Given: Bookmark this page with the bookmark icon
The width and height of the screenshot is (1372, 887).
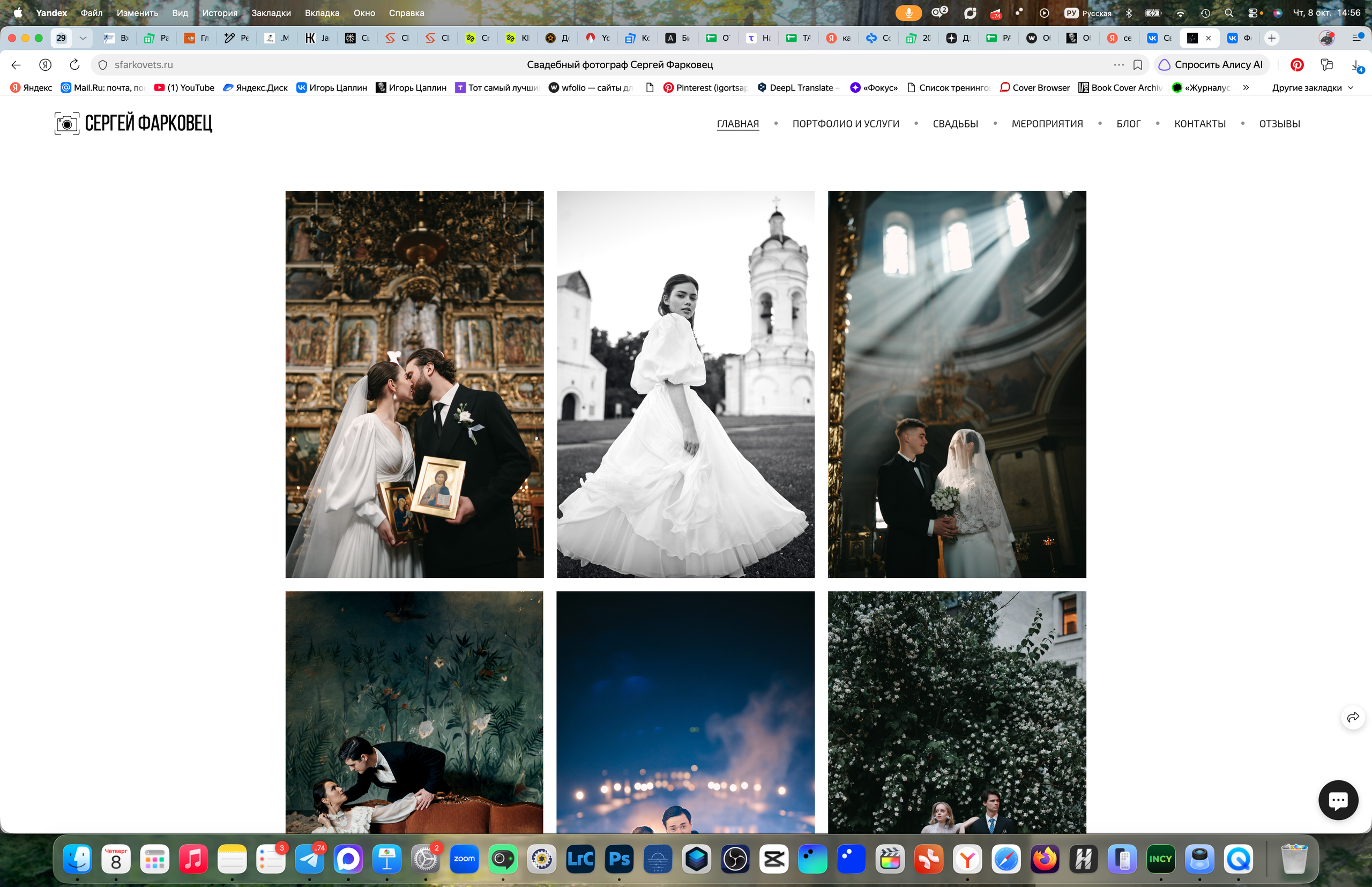Looking at the screenshot, I should [1138, 64].
